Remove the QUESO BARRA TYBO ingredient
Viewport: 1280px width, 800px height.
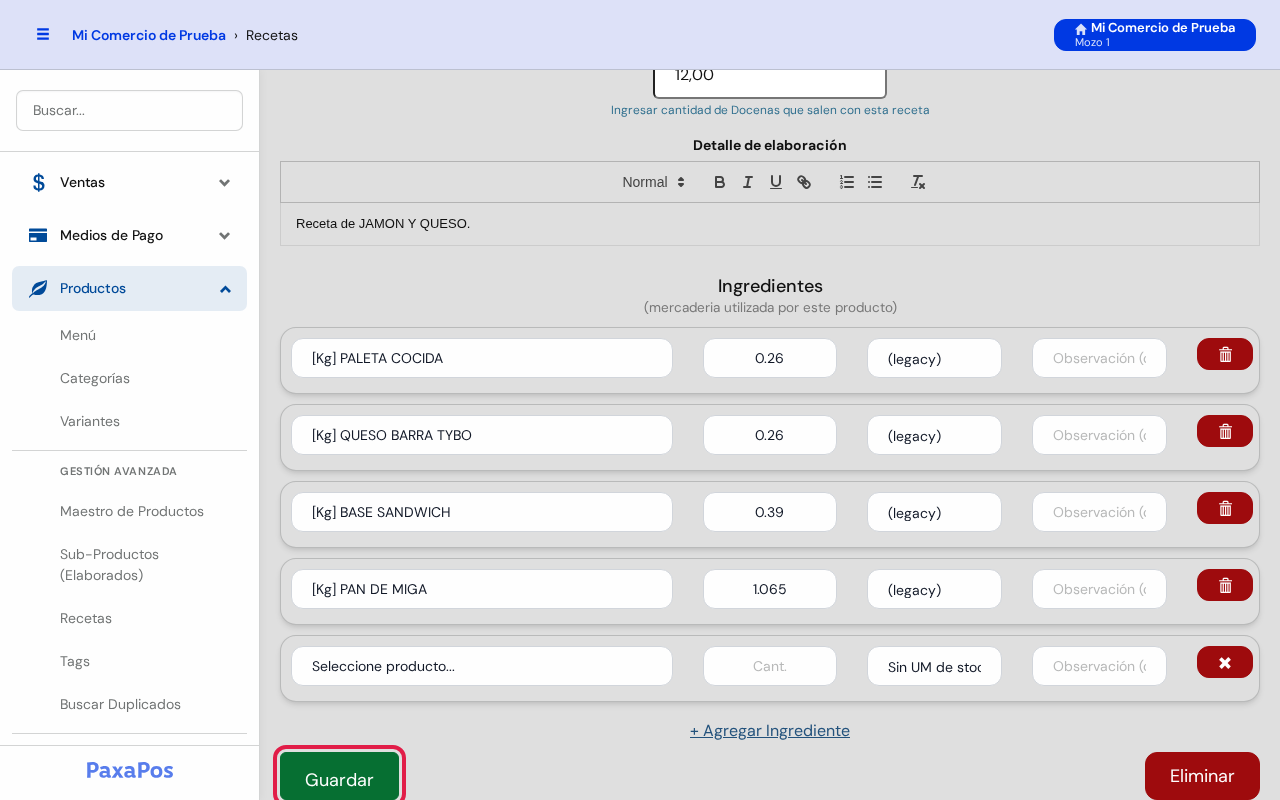tap(1225, 431)
